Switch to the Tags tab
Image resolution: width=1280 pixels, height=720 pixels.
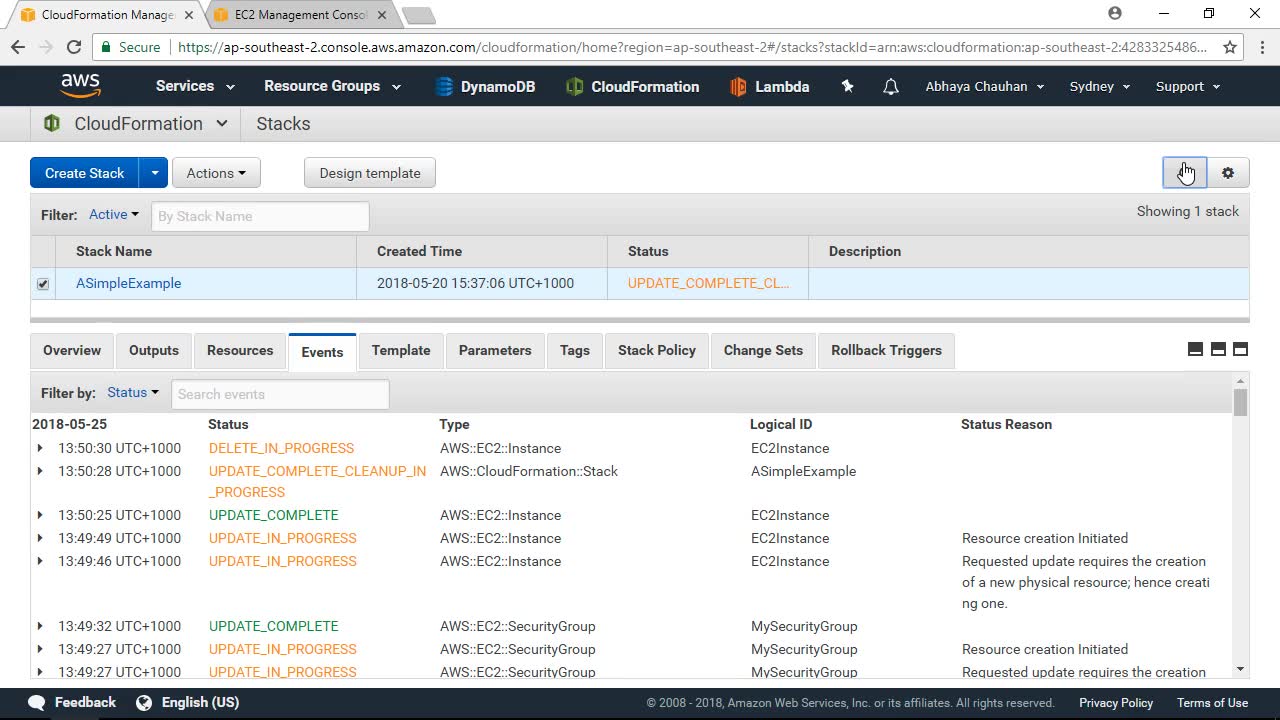pyautogui.click(x=575, y=351)
